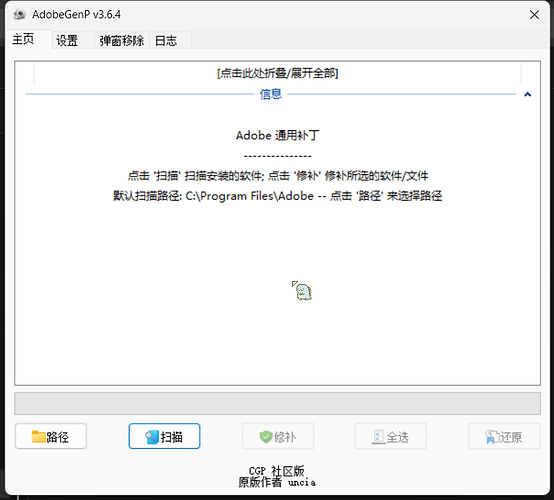554x500 pixels.
Task: Click [点击此处折叠/展开全部] header
Action: pos(278,73)
